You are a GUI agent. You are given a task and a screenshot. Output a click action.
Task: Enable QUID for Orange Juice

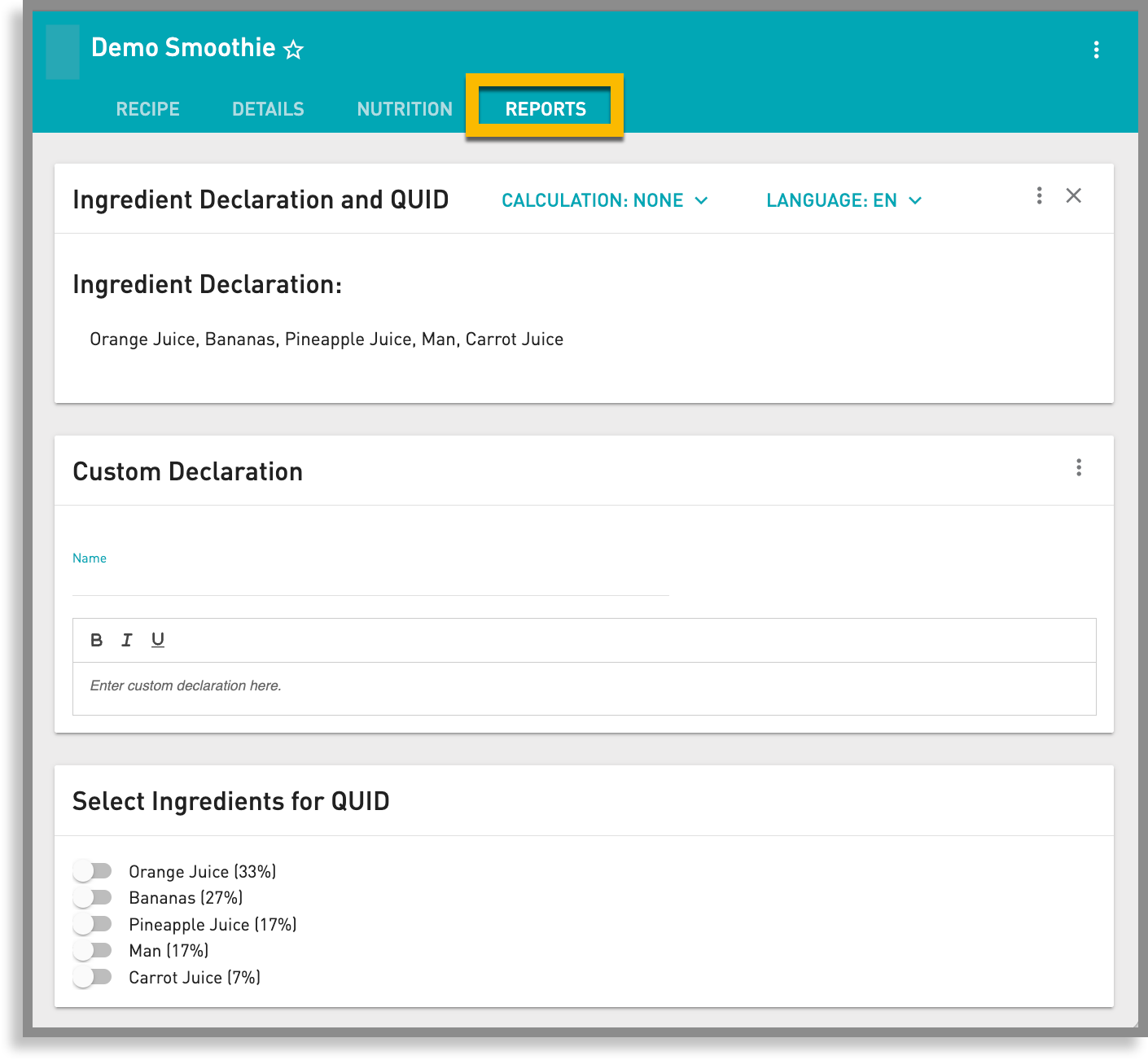tap(92, 870)
